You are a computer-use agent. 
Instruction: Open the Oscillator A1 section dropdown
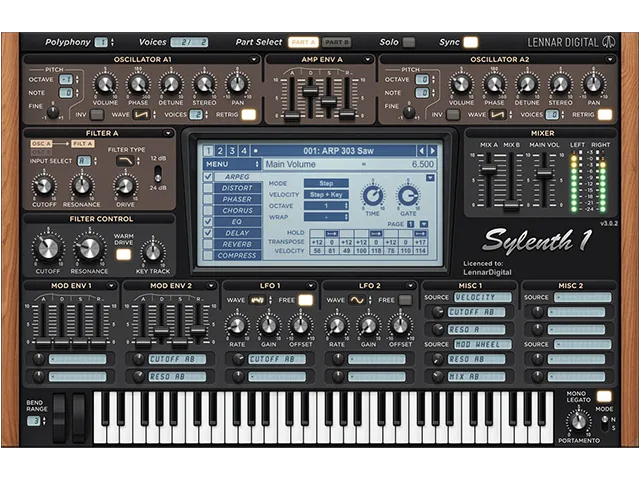click(x=254, y=60)
